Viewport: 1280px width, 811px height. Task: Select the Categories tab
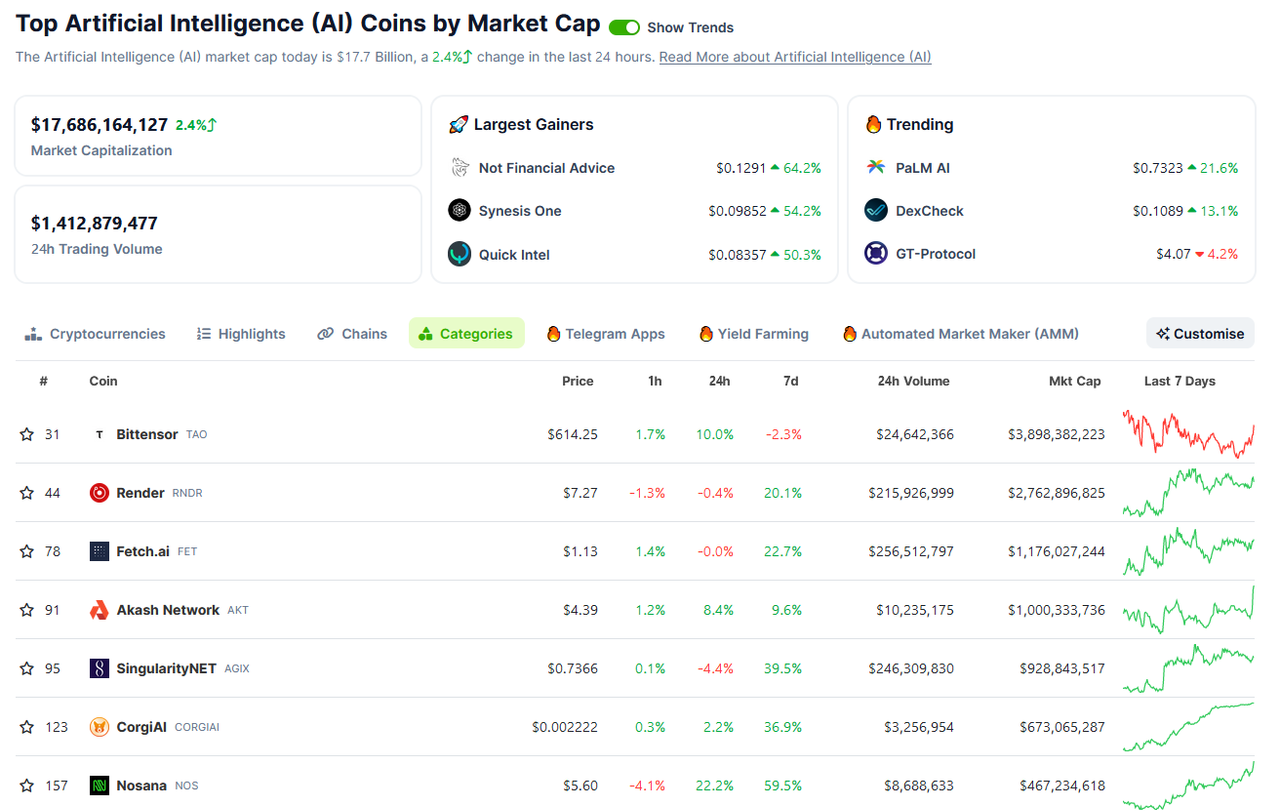(x=466, y=334)
